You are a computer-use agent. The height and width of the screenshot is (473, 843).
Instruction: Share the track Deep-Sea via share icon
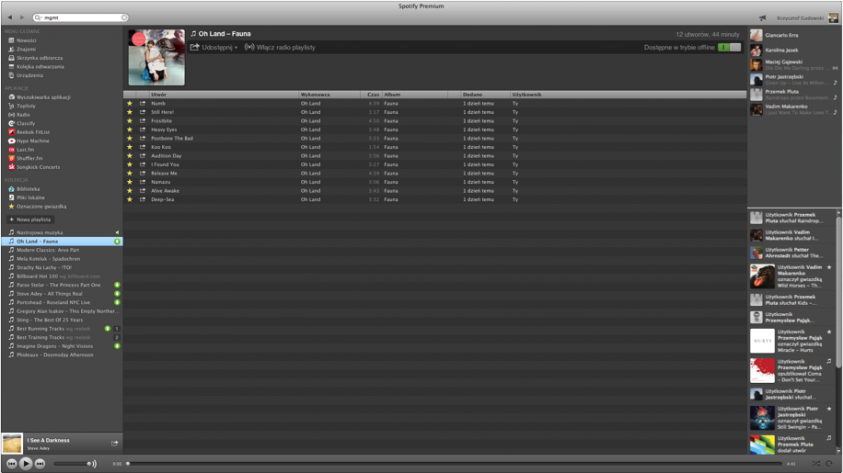142,199
